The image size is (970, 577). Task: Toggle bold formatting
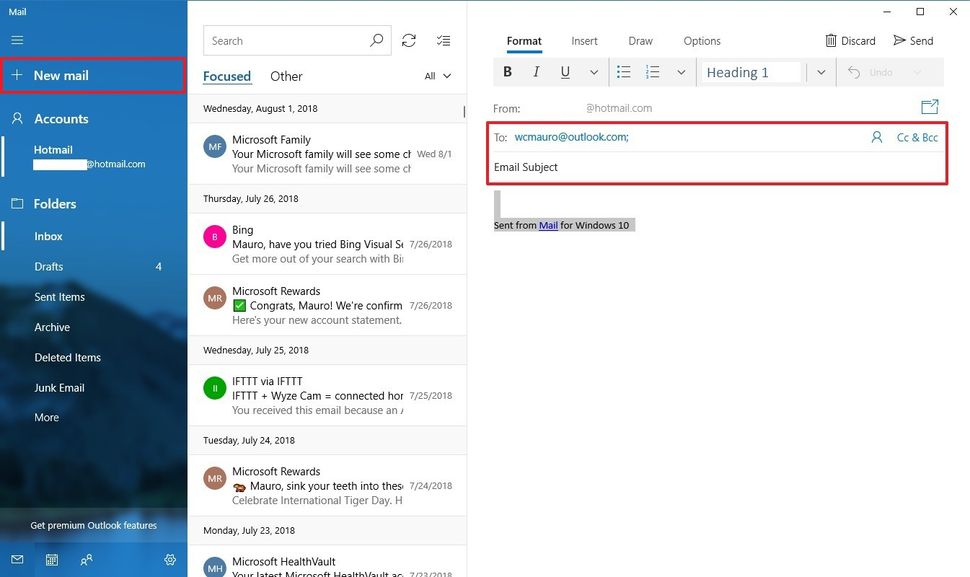click(x=507, y=71)
